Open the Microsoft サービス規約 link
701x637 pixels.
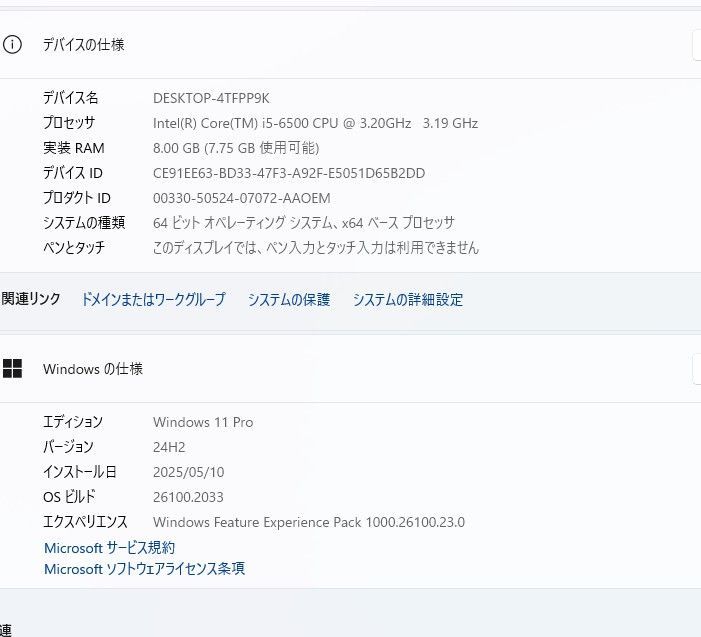[110, 548]
